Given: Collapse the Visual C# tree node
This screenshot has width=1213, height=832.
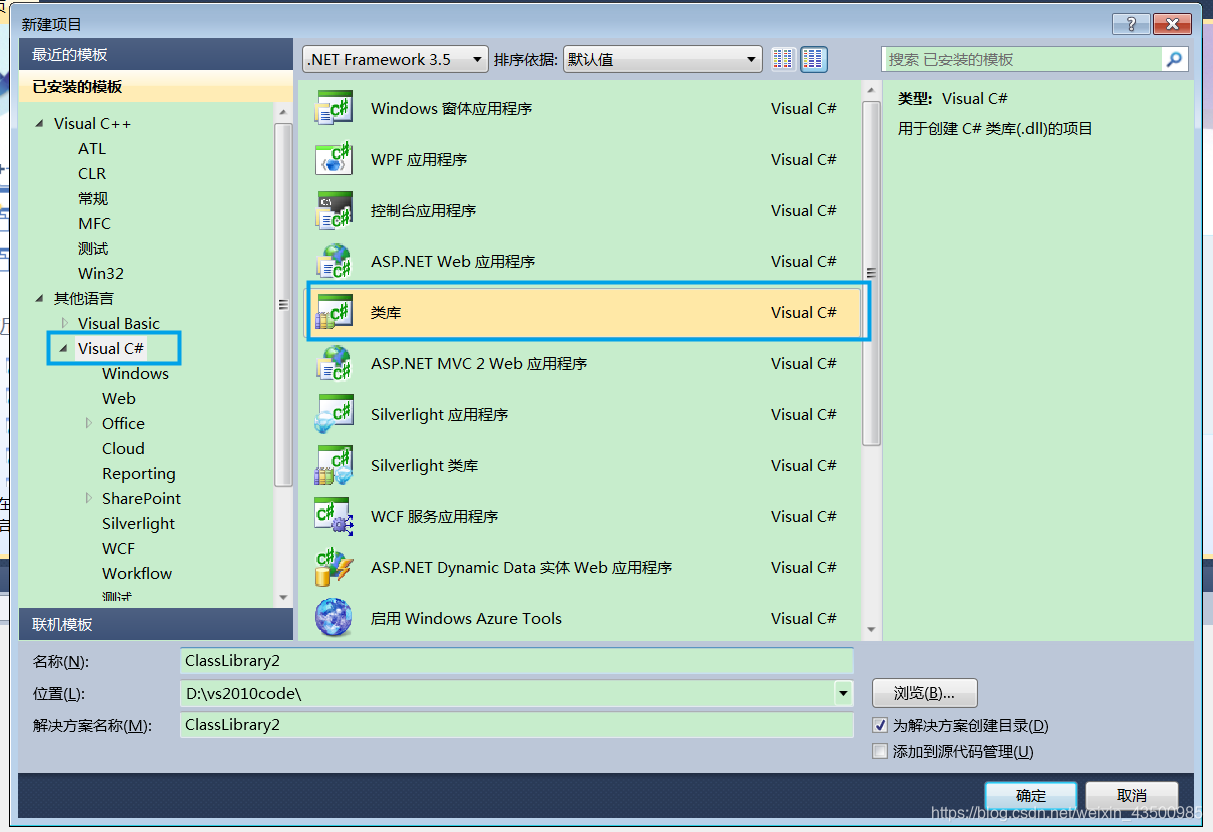Looking at the screenshot, I should click(x=64, y=348).
